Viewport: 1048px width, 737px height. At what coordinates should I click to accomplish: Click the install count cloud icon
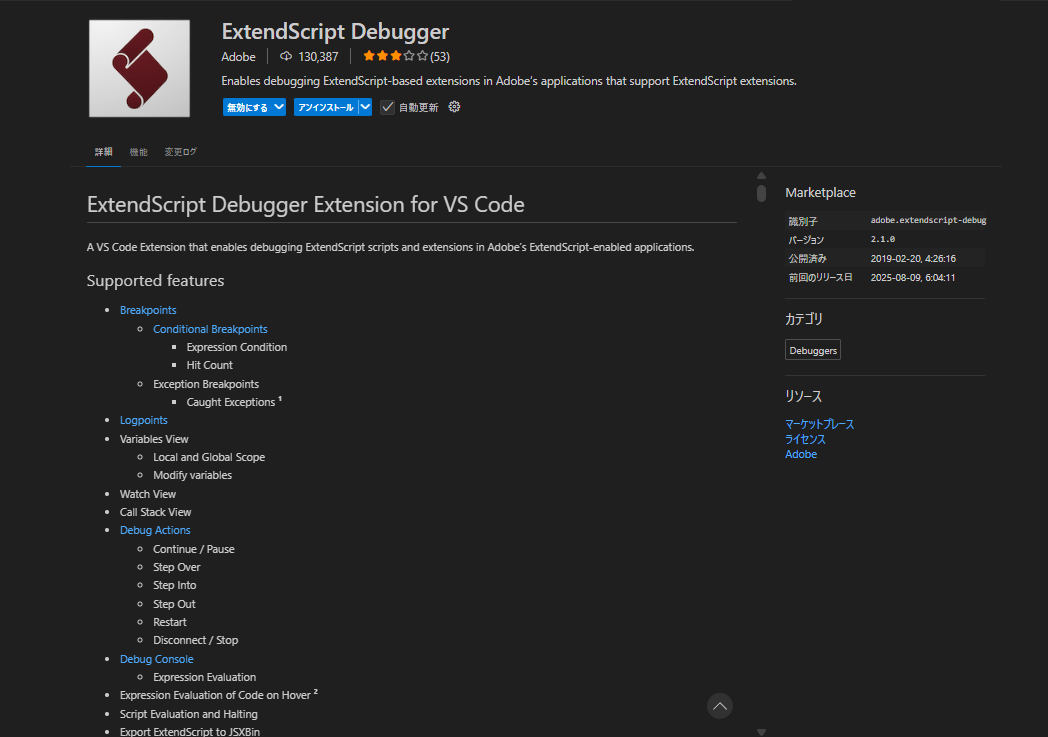(x=286, y=57)
